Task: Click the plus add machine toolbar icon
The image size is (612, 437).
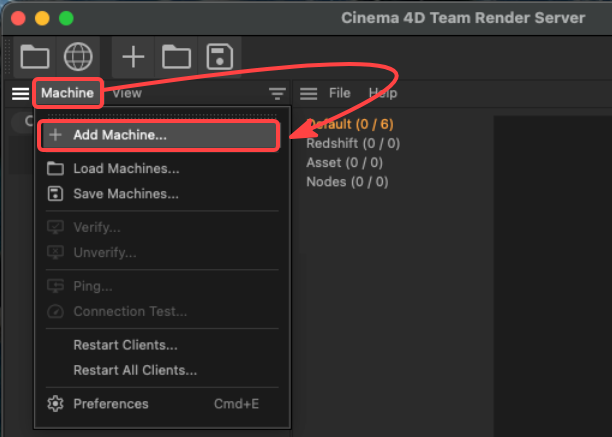Action: [133, 57]
